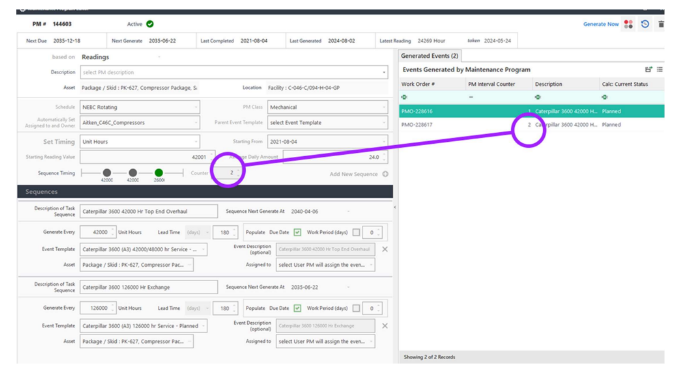Click the export icon in Events panel

pos(648,69)
